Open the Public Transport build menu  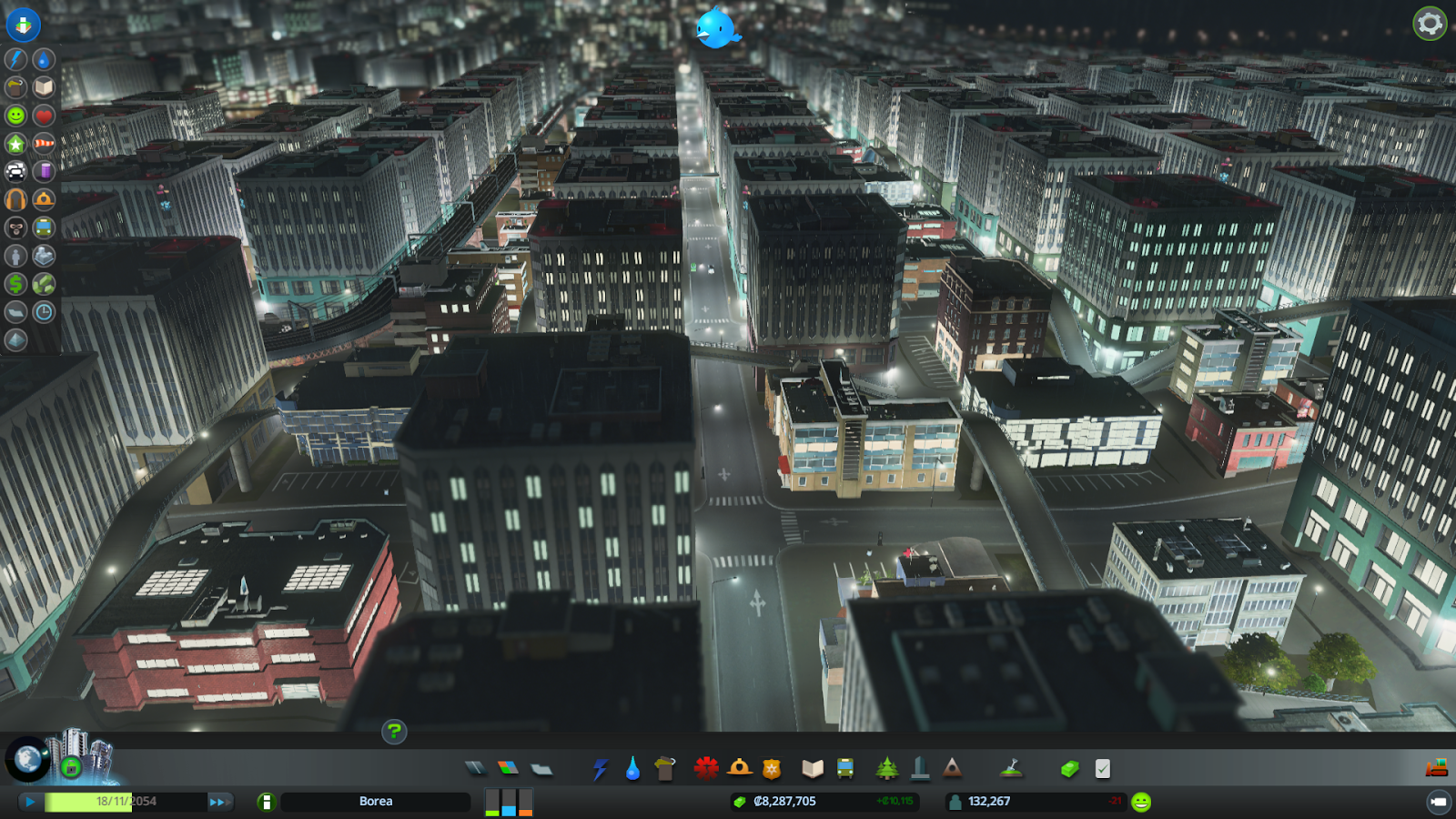click(845, 769)
